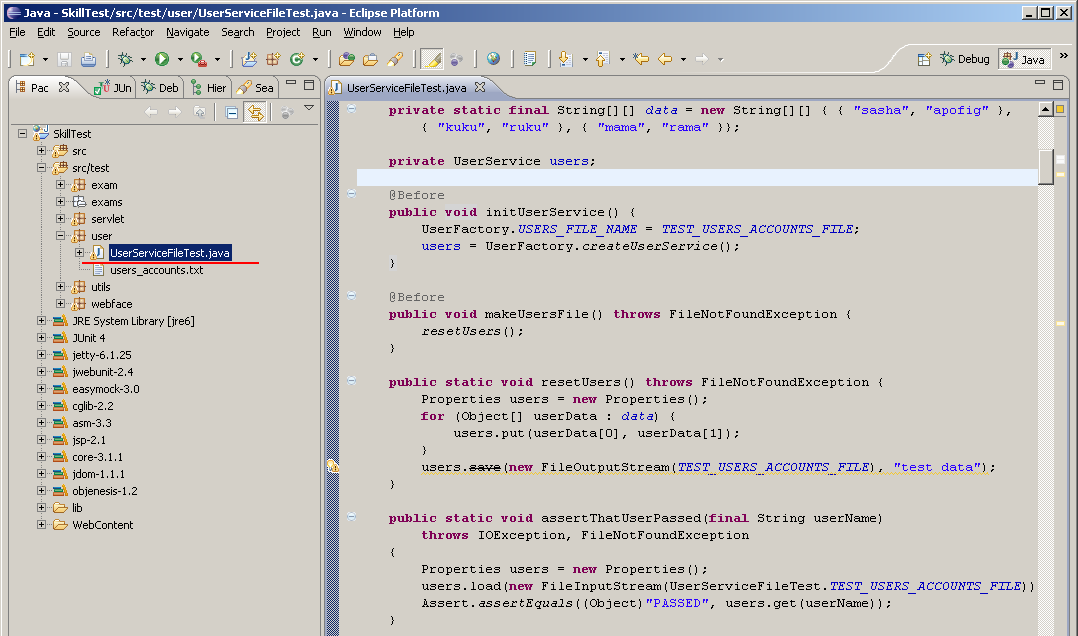This screenshot has width=1078, height=636.
Task: Minimize the editor area
Action: click(x=1040, y=84)
